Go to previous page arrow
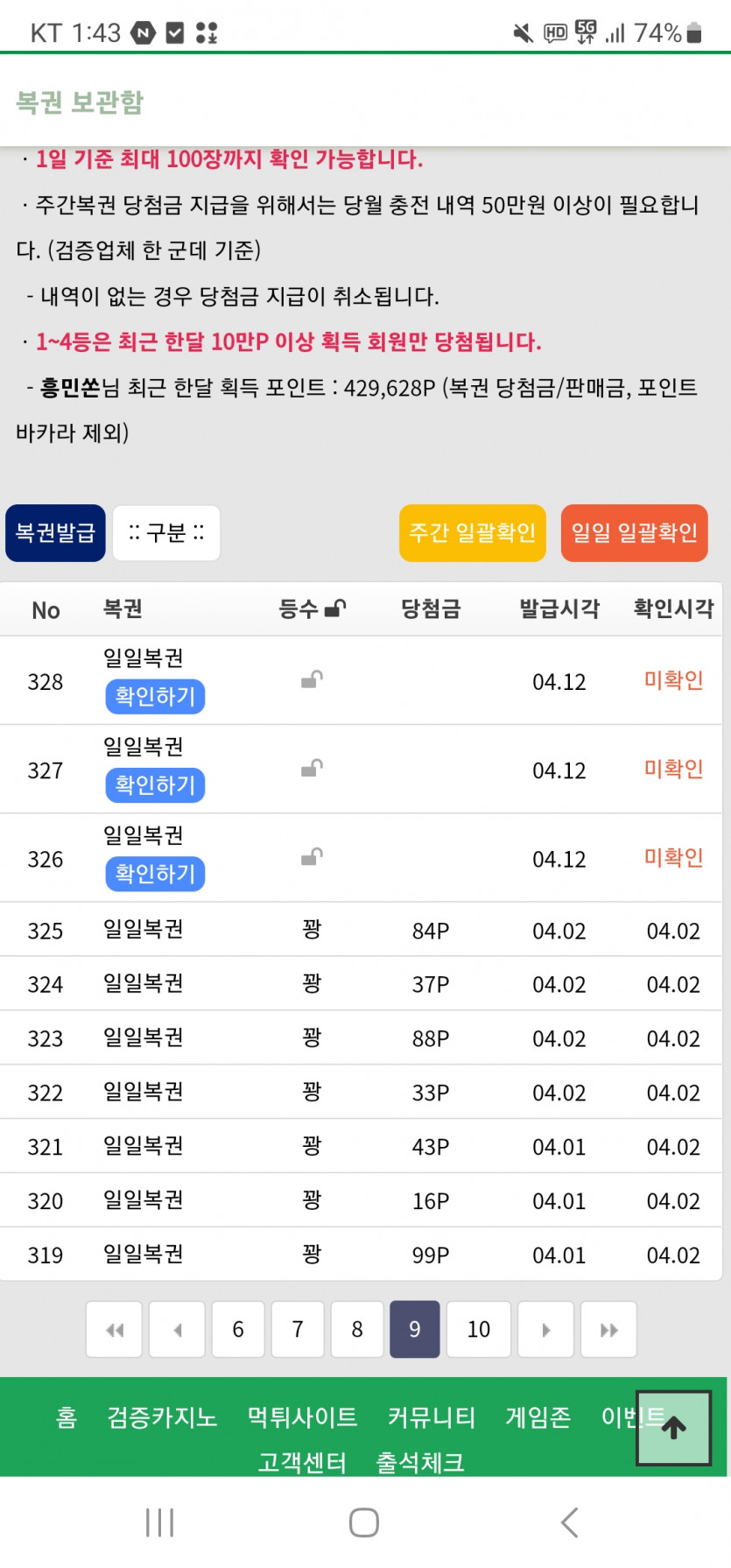This screenshot has width=731, height=1568. (x=177, y=1330)
